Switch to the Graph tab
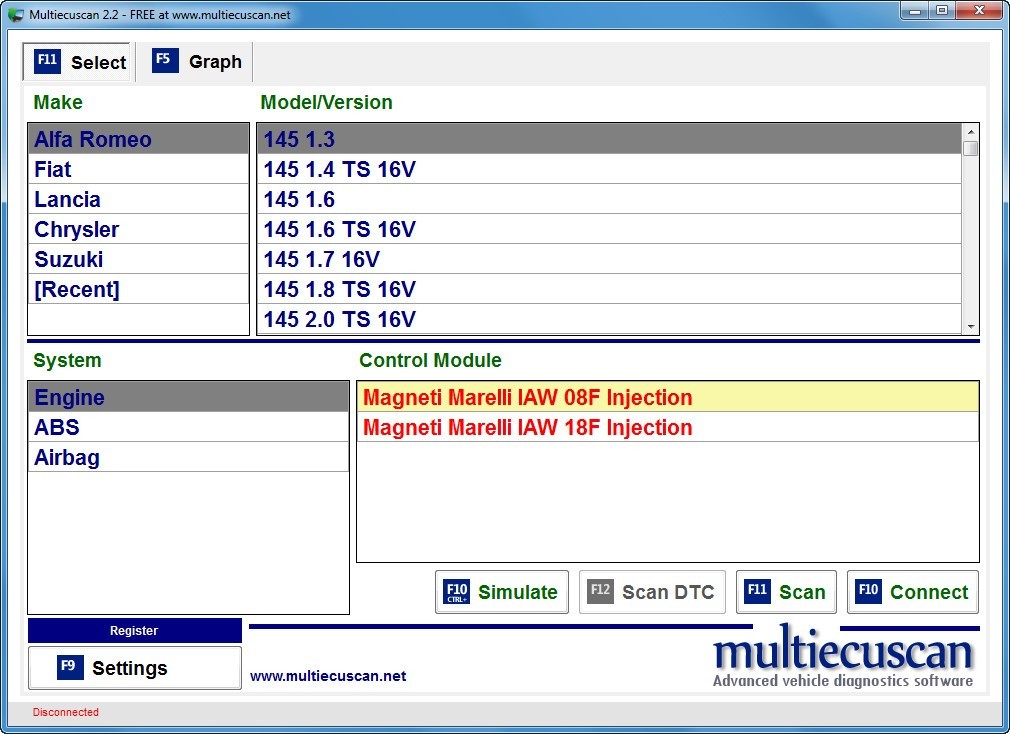Image resolution: width=1010 pixels, height=734 pixels. [x=196, y=61]
